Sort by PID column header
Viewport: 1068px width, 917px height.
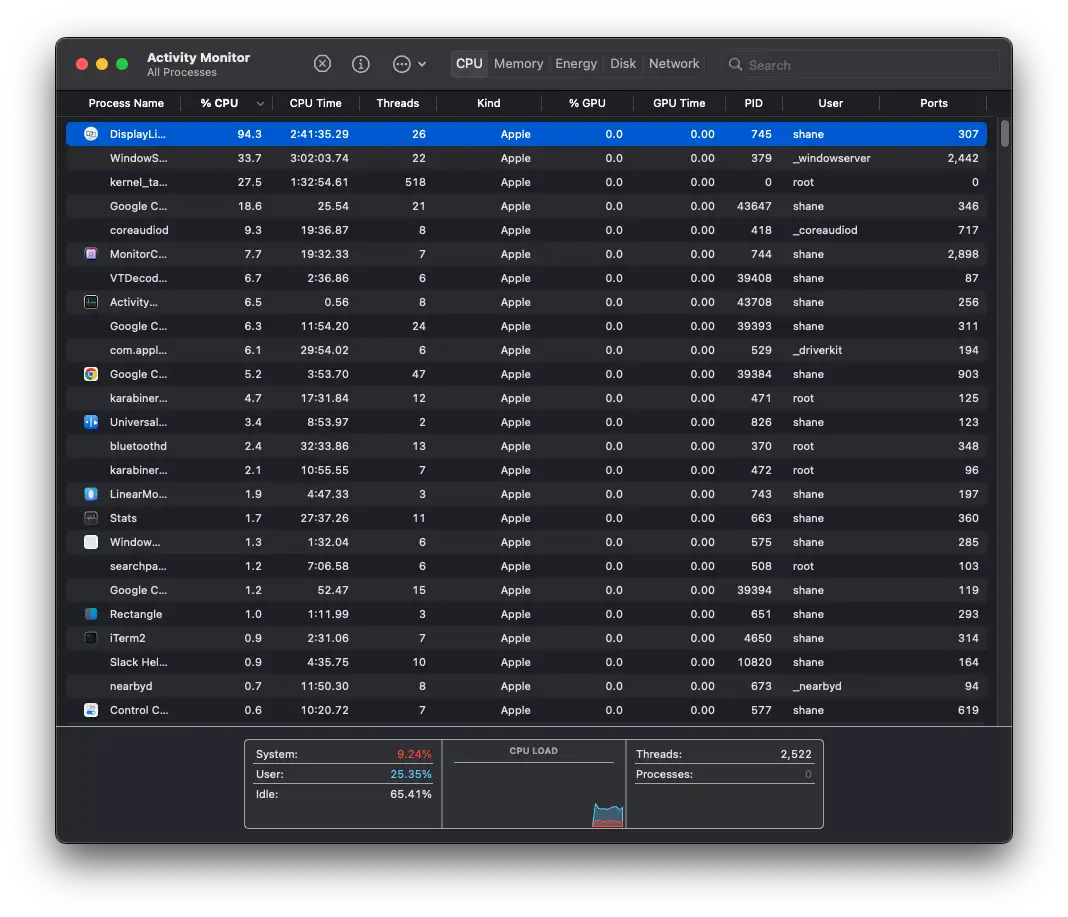[x=753, y=103]
